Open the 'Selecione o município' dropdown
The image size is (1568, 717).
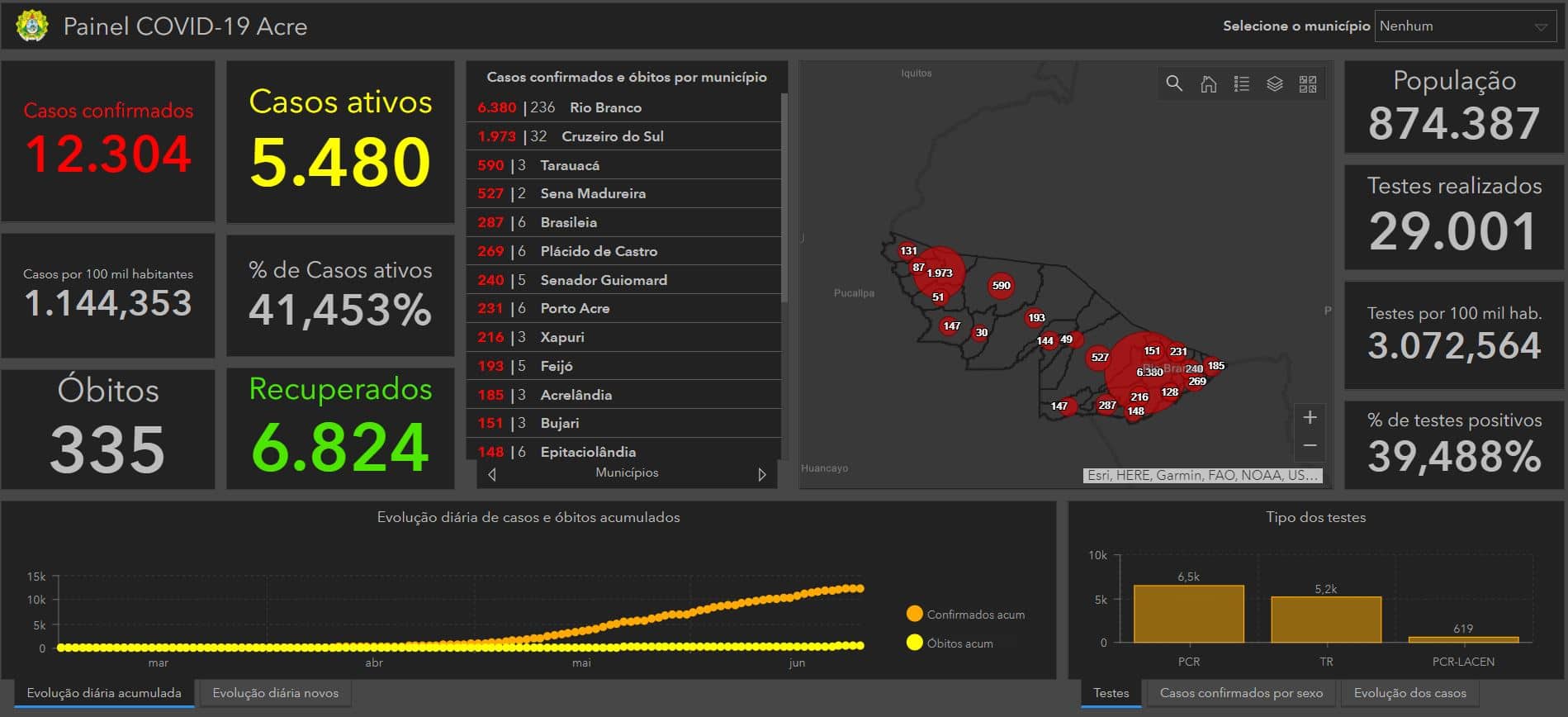pyautogui.click(x=1465, y=26)
